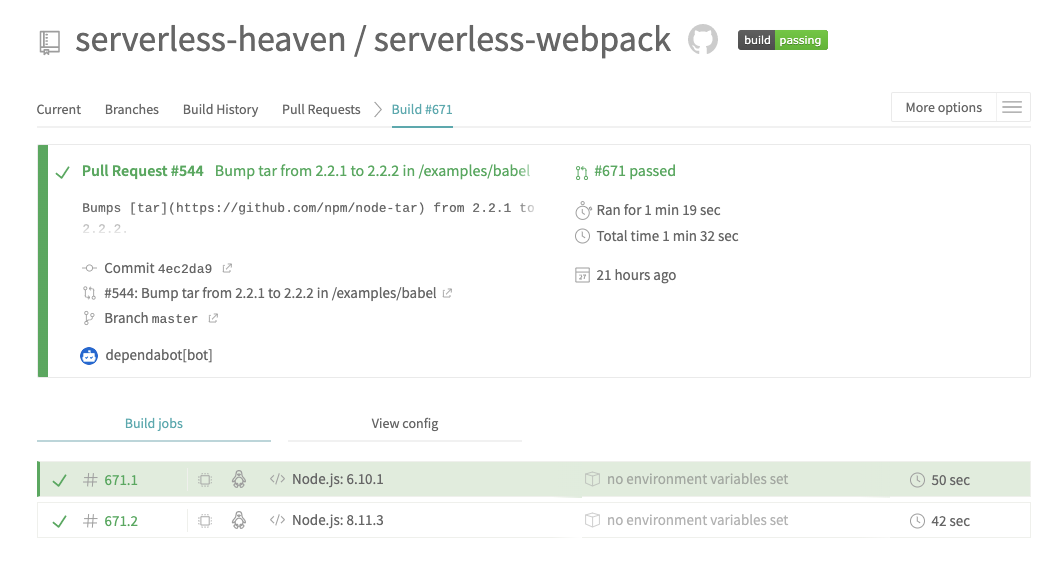This screenshot has width=1054, height=567.
Task: Click the Total time 1 min 32 sec text
Action: 667,236
